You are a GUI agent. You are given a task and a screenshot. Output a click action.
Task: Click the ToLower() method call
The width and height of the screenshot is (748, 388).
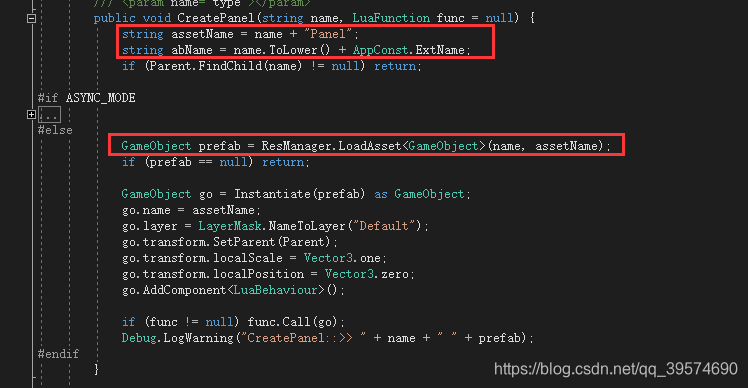pyautogui.click(x=300, y=50)
